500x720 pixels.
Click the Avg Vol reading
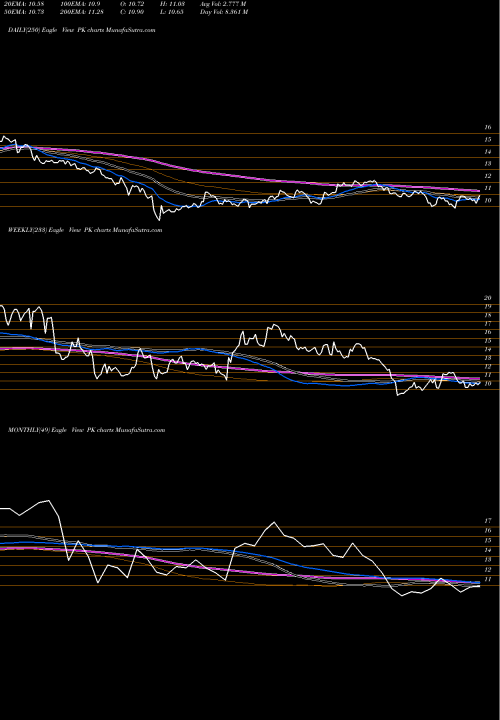pyautogui.click(x=223, y=4)
